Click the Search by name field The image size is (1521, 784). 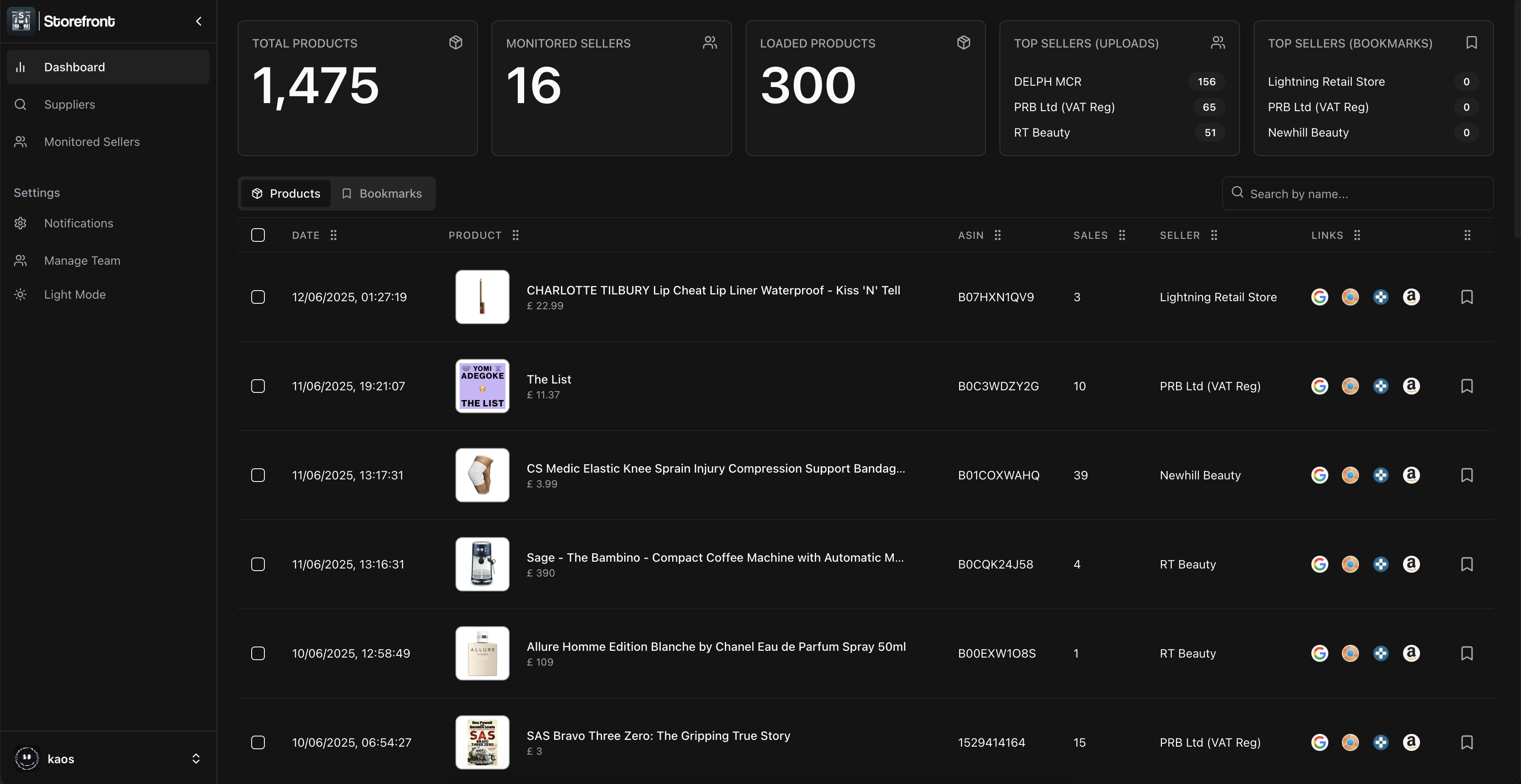click(1358, 193)
